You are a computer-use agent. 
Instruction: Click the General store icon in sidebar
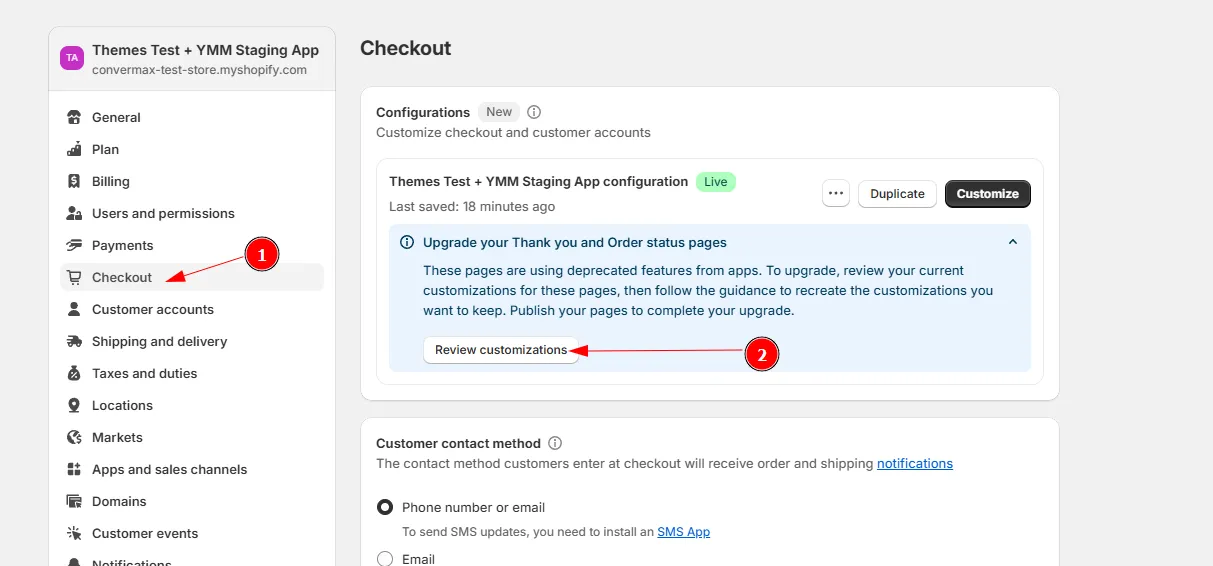74,118
